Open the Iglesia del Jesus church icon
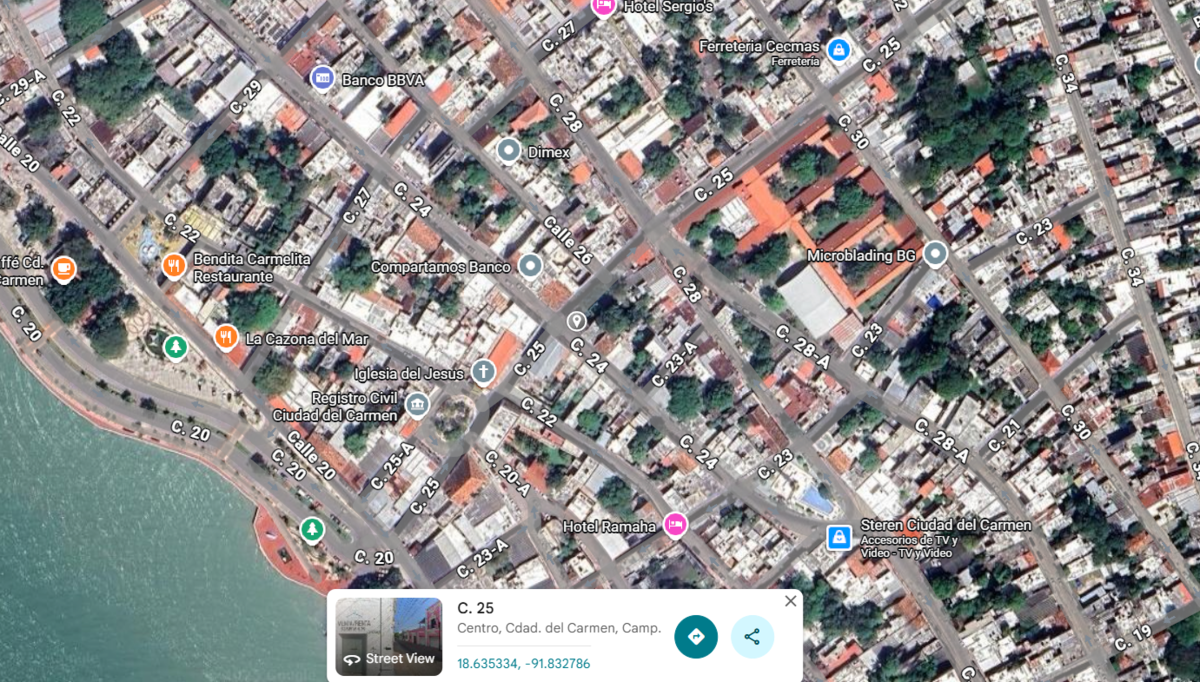Screen dimensions: 1200x682 pos(483,373)
